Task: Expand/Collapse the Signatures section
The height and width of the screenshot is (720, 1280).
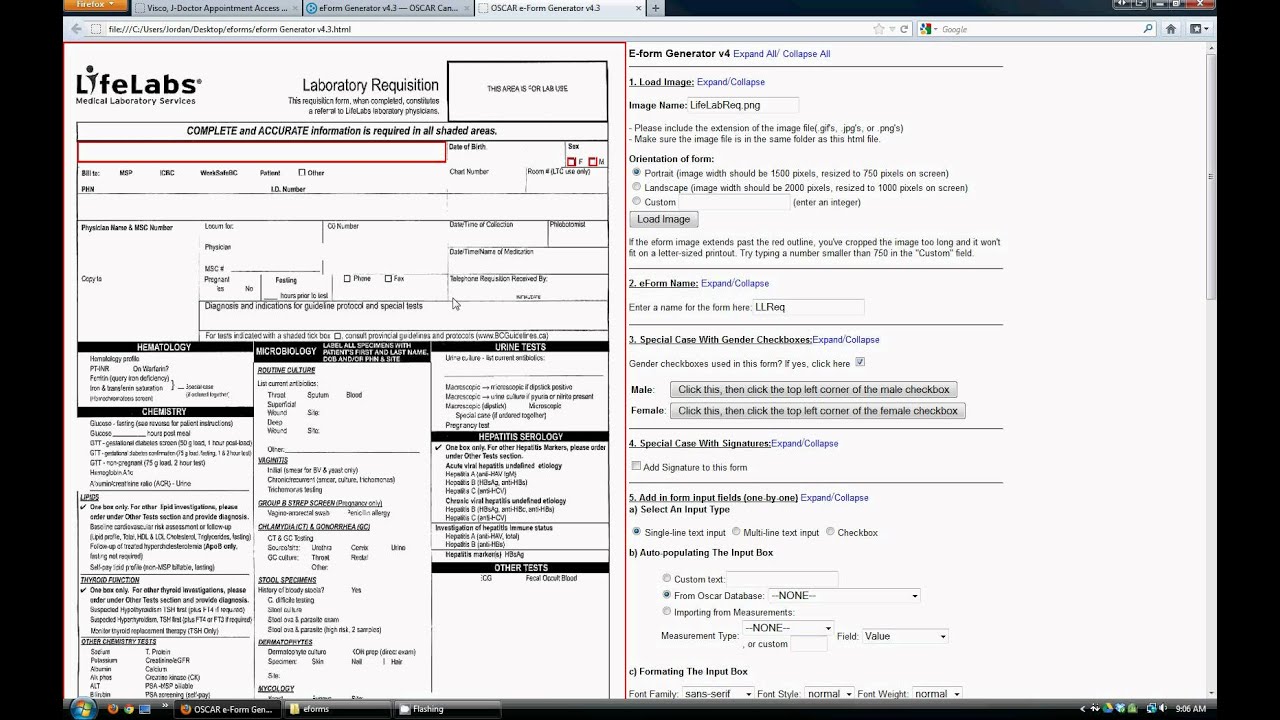Action: click(804, 443)
